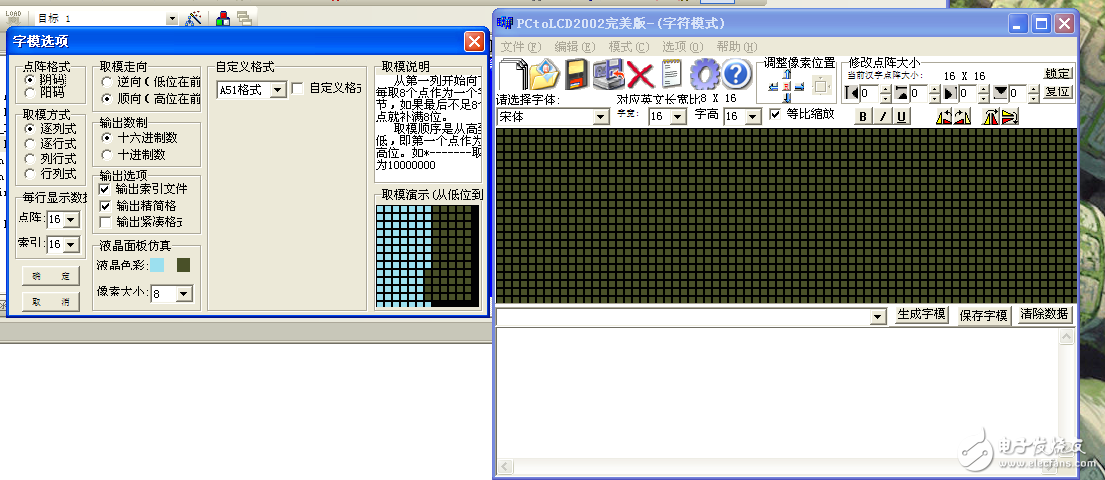Choose 逐行式 mode
The height and width of the screenshot is (480, 1105).
[x=29, y=144]
